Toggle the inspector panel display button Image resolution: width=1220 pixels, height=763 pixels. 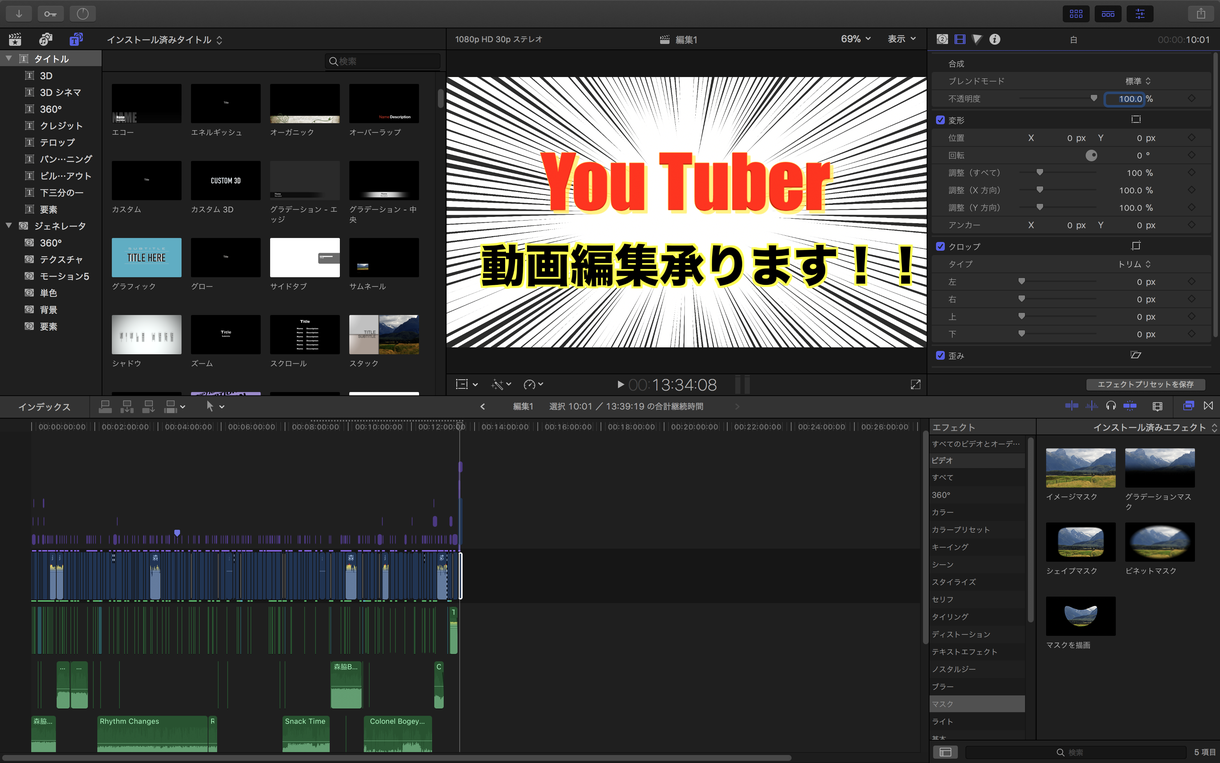pos(1140,14)
